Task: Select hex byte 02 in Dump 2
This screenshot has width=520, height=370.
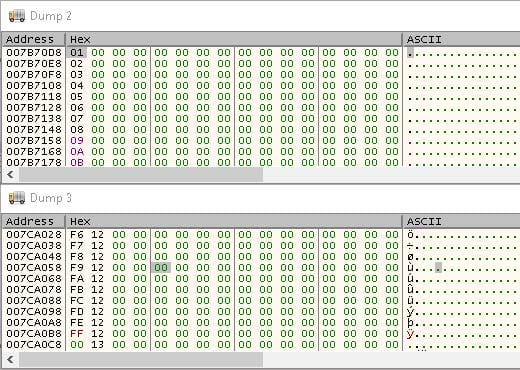Action: click(x=77, y=64)
